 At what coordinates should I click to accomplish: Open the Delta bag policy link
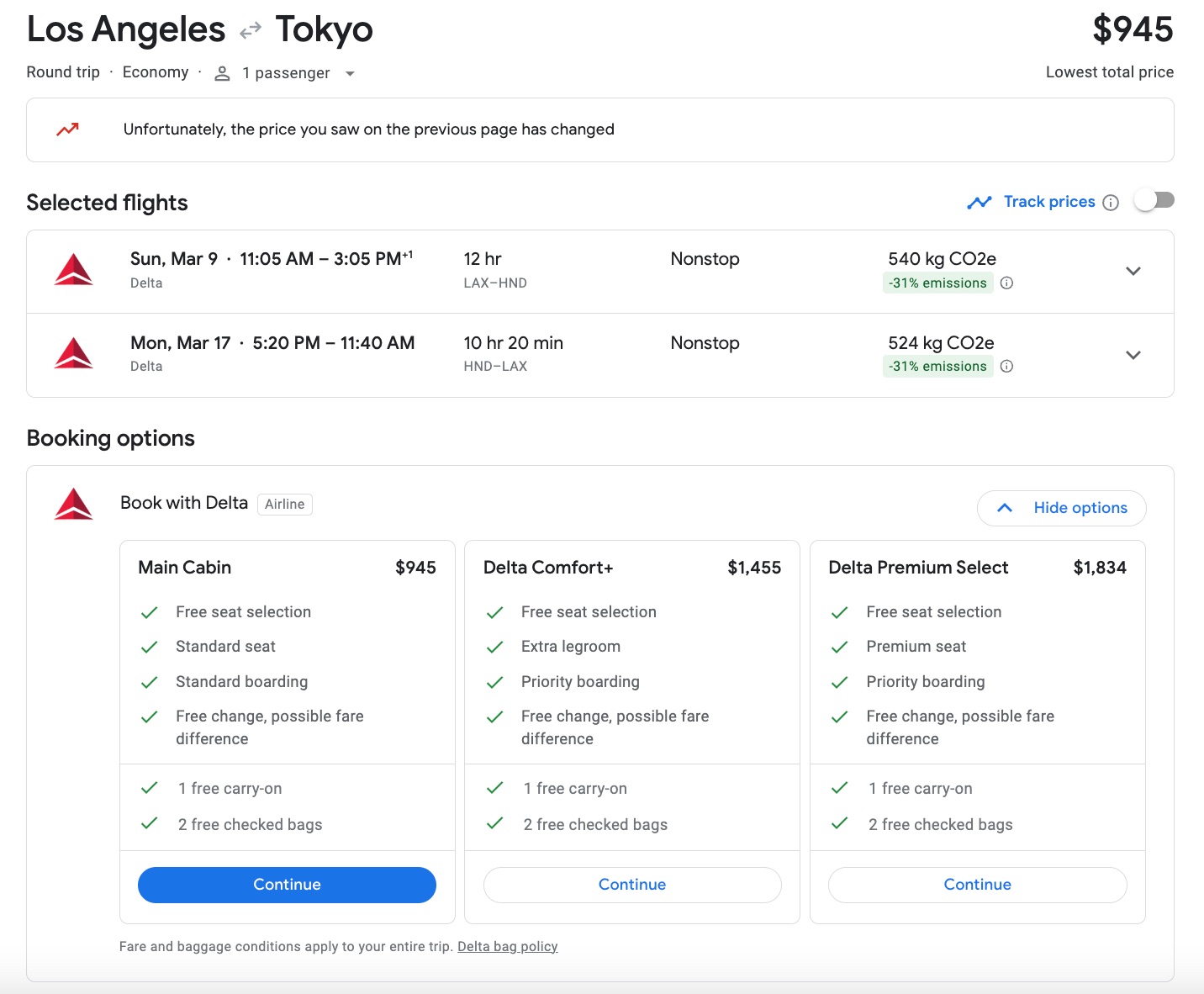[x=507, y=946]
